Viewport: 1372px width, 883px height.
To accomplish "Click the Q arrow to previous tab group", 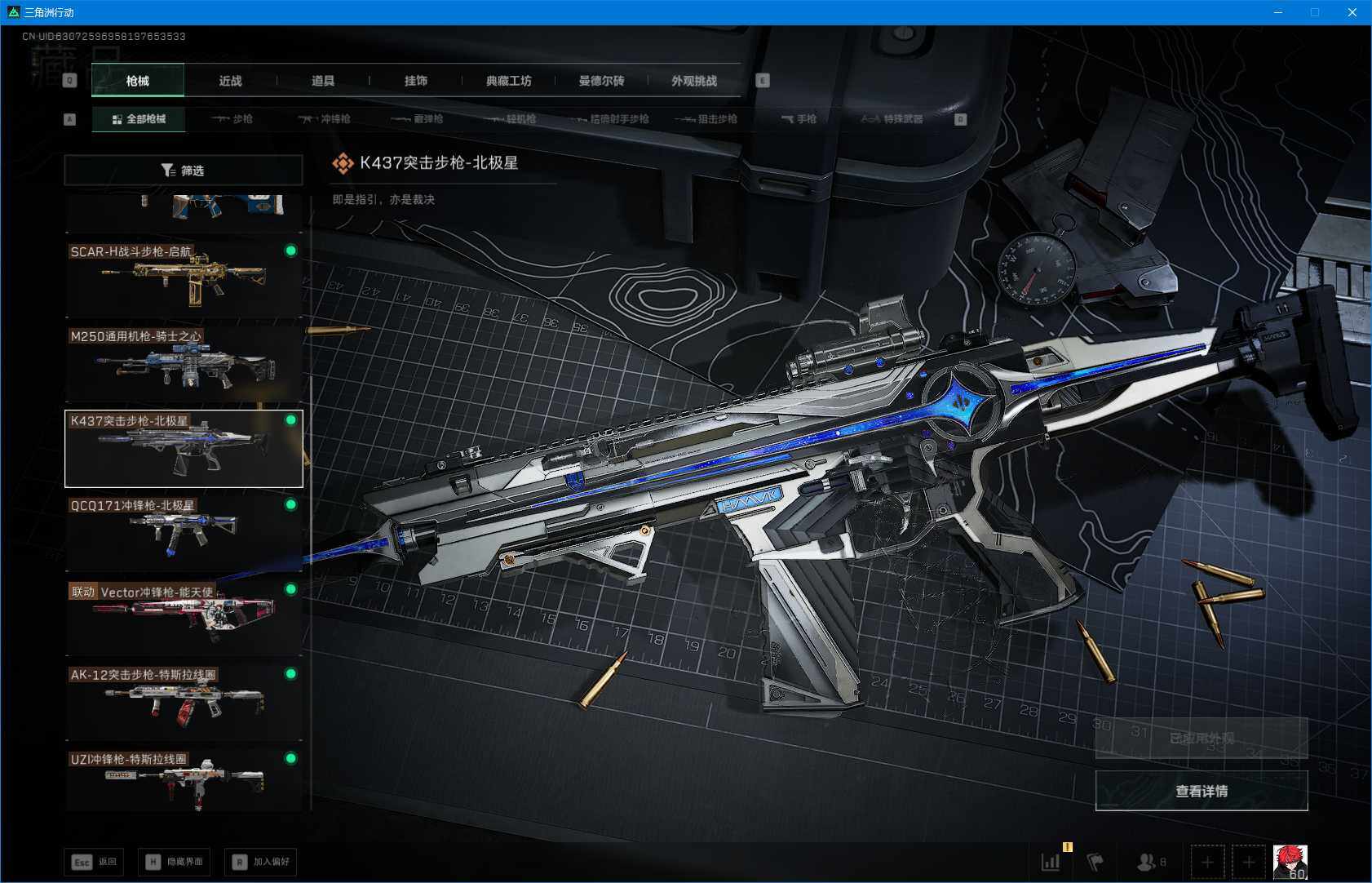I will click(x=69, y=81).
